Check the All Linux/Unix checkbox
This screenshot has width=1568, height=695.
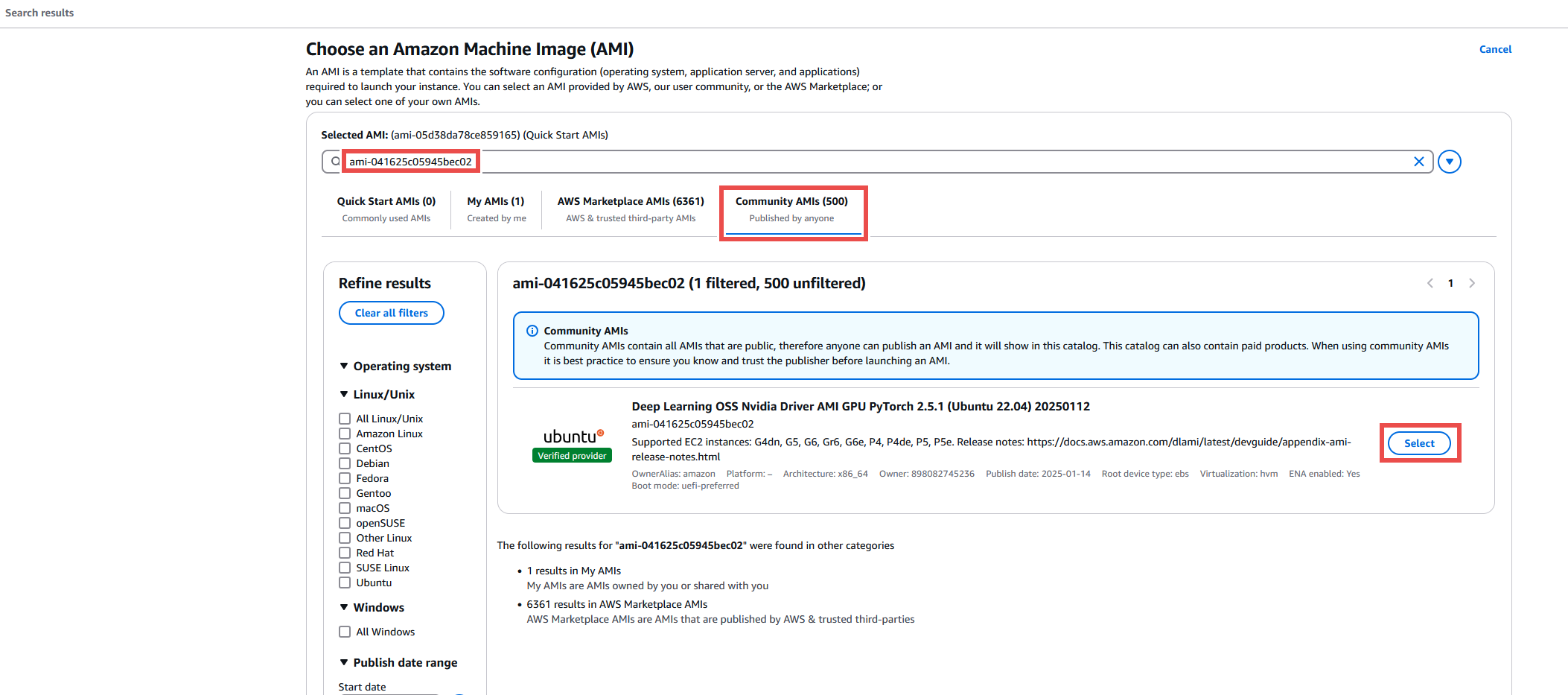pos(345,419)
